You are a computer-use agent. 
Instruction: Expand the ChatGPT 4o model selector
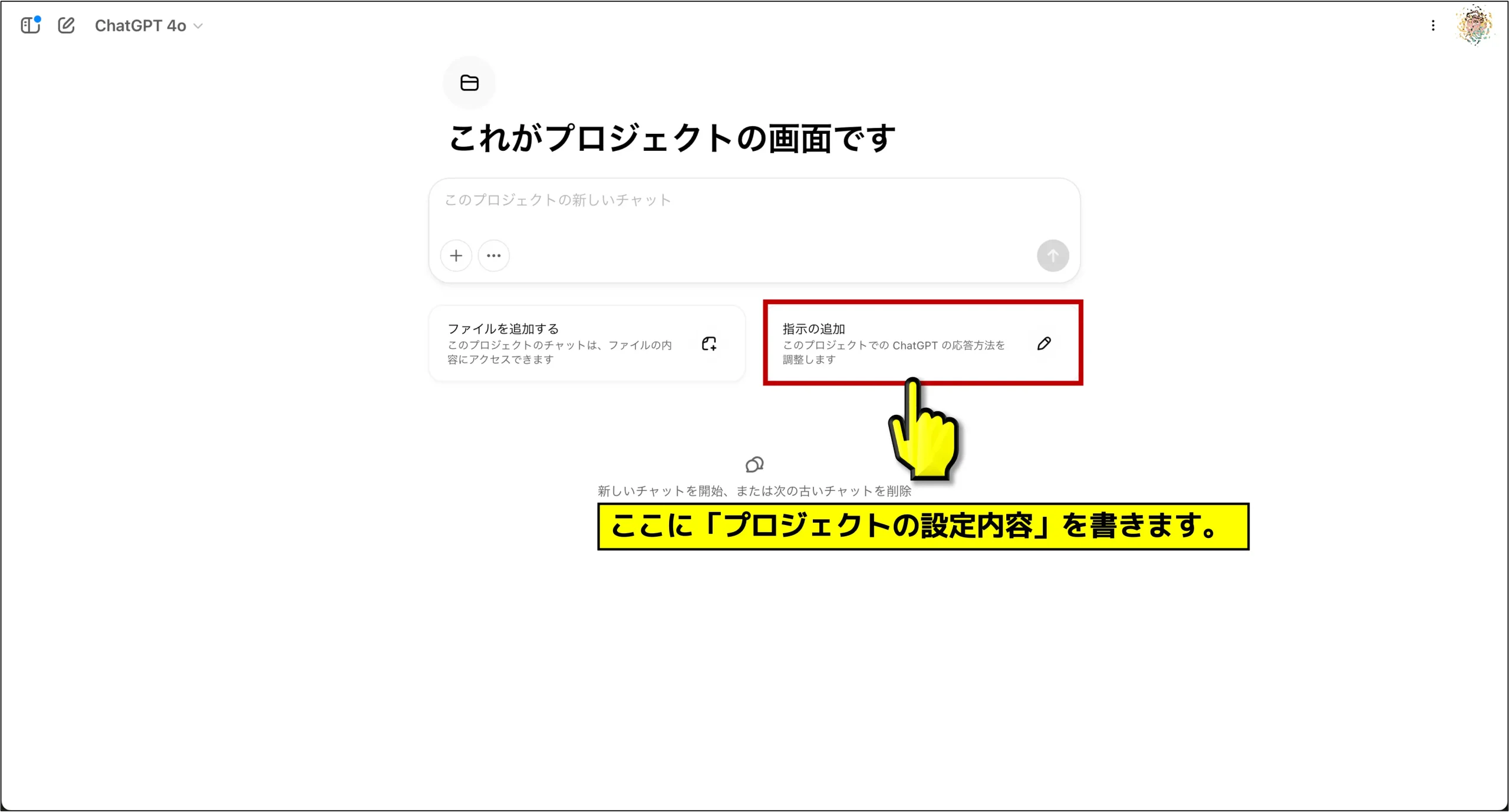pos(198,26)
